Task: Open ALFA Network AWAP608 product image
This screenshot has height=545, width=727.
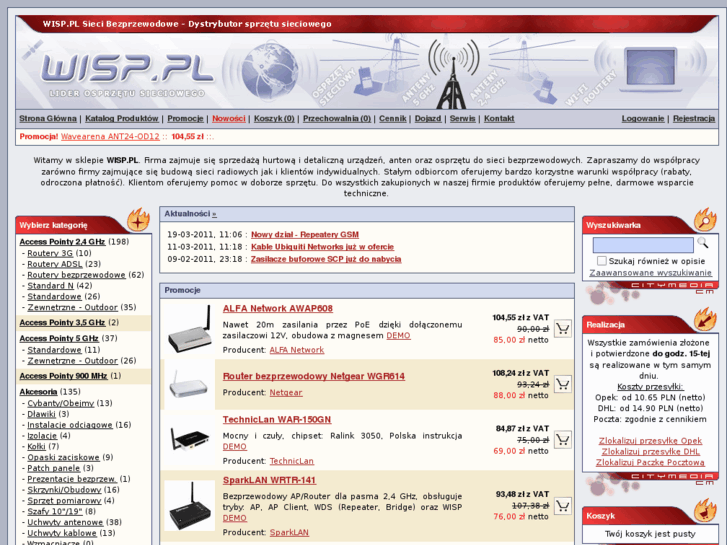Action: click(x=190, y=329)
